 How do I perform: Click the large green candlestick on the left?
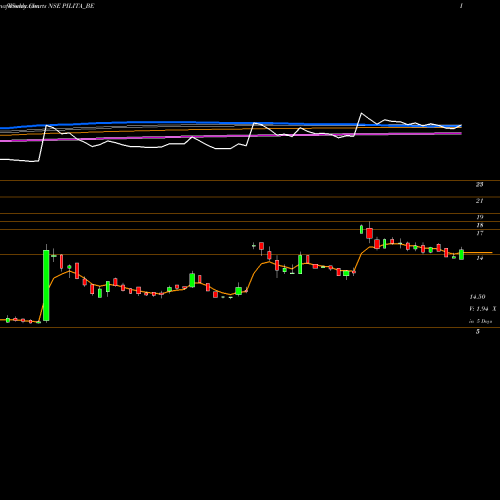pyautogui.click(x=46, y=285)
